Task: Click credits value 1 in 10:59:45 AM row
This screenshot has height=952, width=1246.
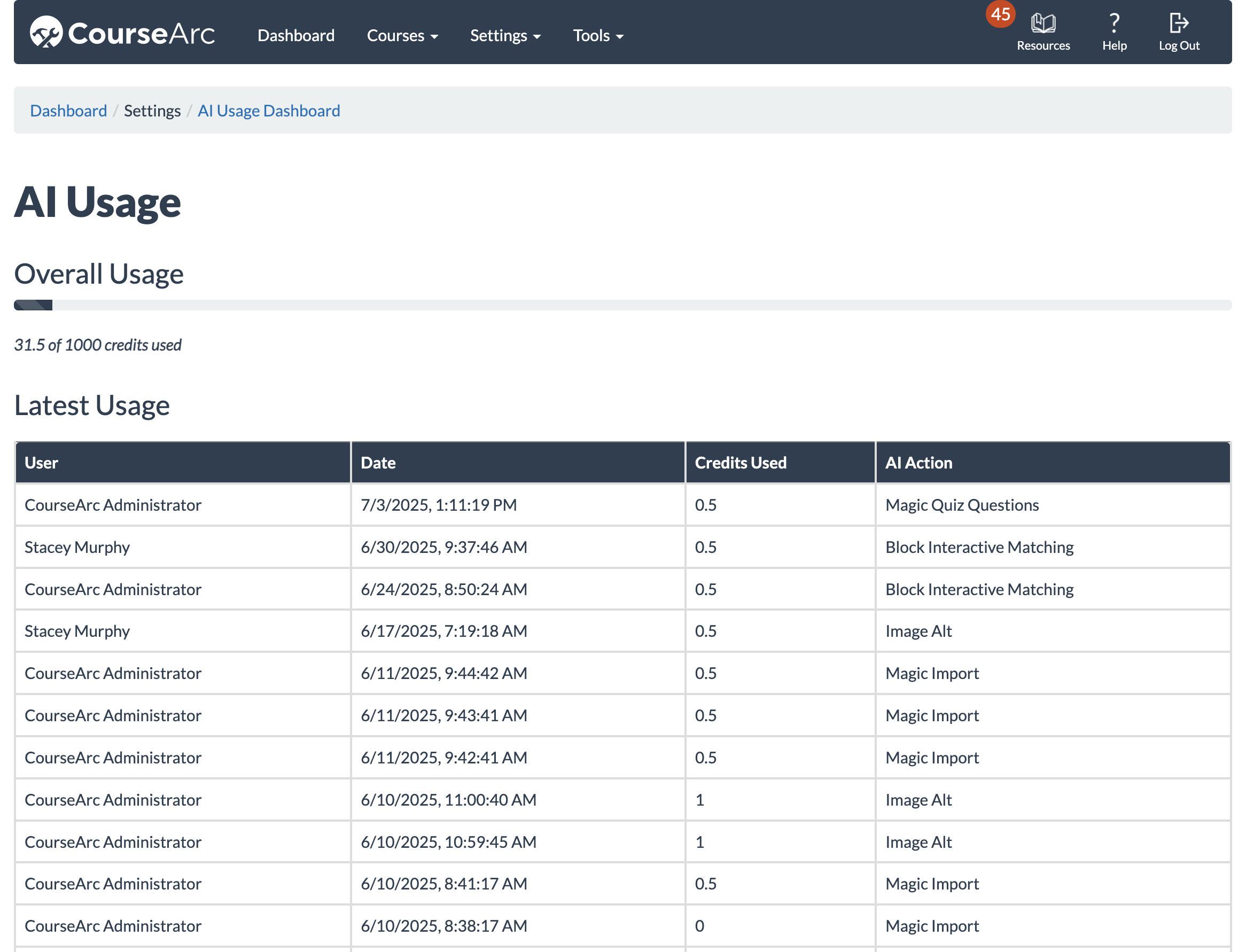Action: pos(699,842)
